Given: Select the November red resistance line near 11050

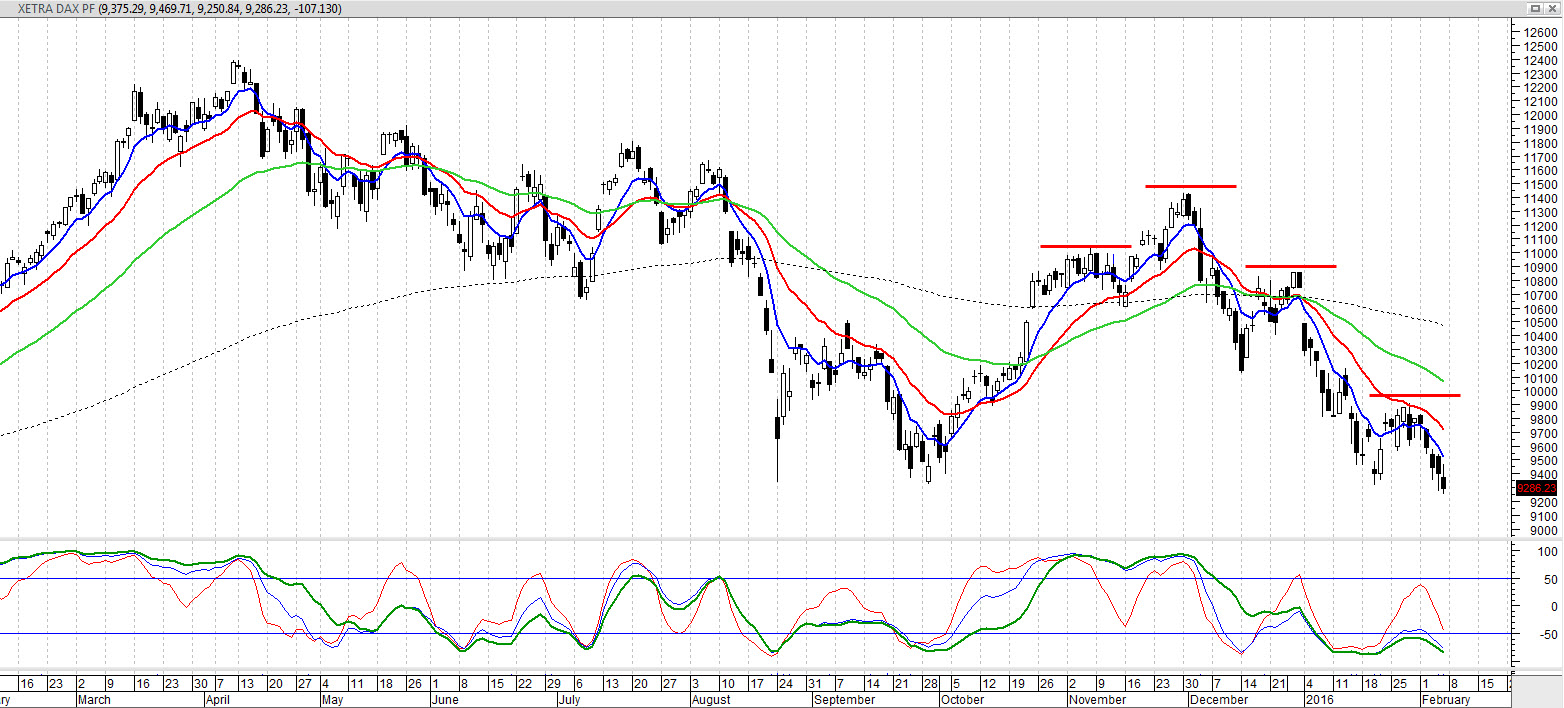Looking at the screenshot, I should click(1085, 246).
